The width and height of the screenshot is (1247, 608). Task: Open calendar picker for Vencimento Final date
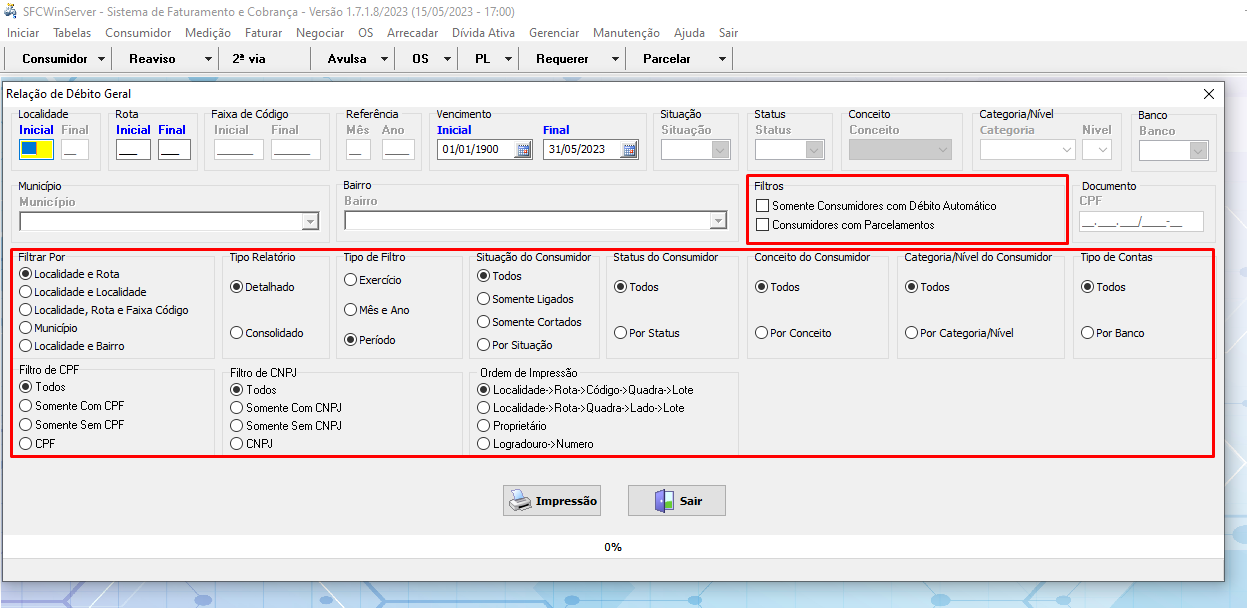(x=628, y=150)
